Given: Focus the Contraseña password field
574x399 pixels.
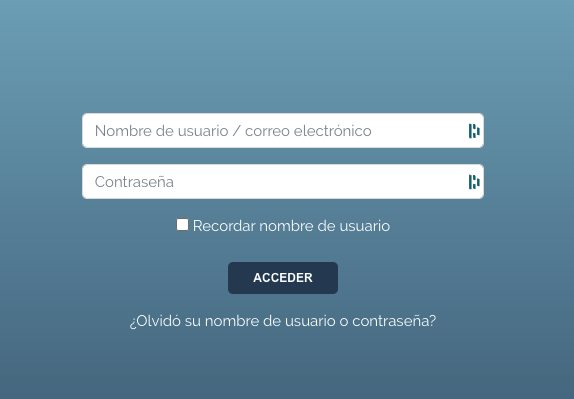Looking at the screenshot, I should coord(283,182).
